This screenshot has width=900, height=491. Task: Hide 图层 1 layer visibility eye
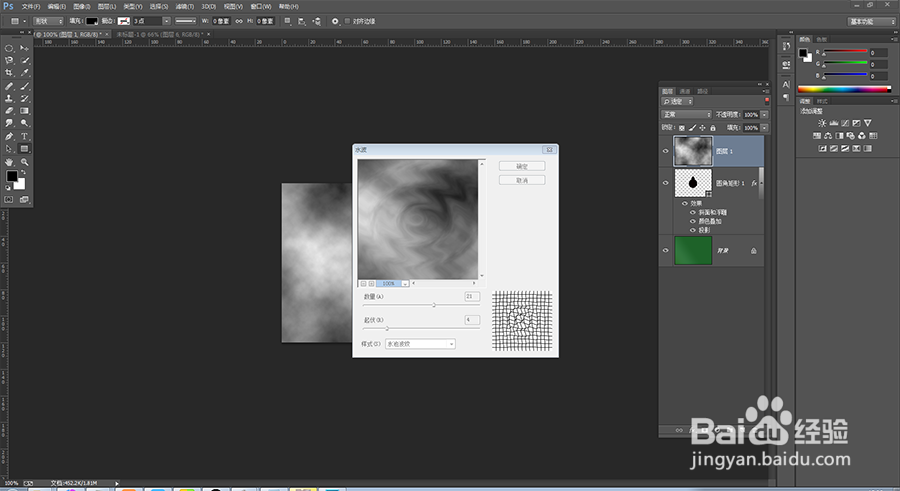tap(666, 151)
